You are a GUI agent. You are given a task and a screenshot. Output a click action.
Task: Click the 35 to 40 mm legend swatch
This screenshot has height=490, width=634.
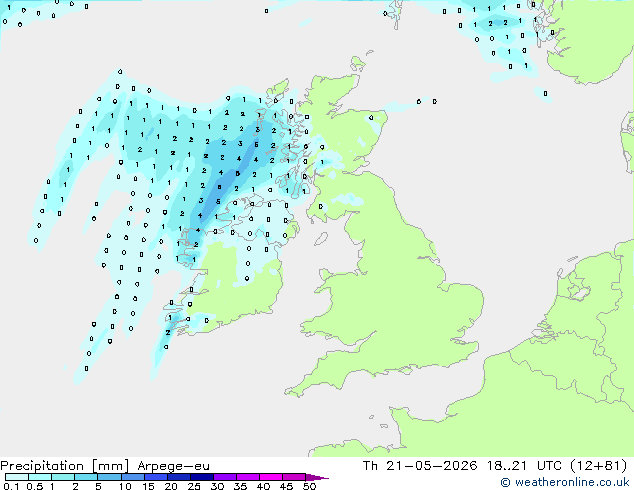(x=247, y=477)
